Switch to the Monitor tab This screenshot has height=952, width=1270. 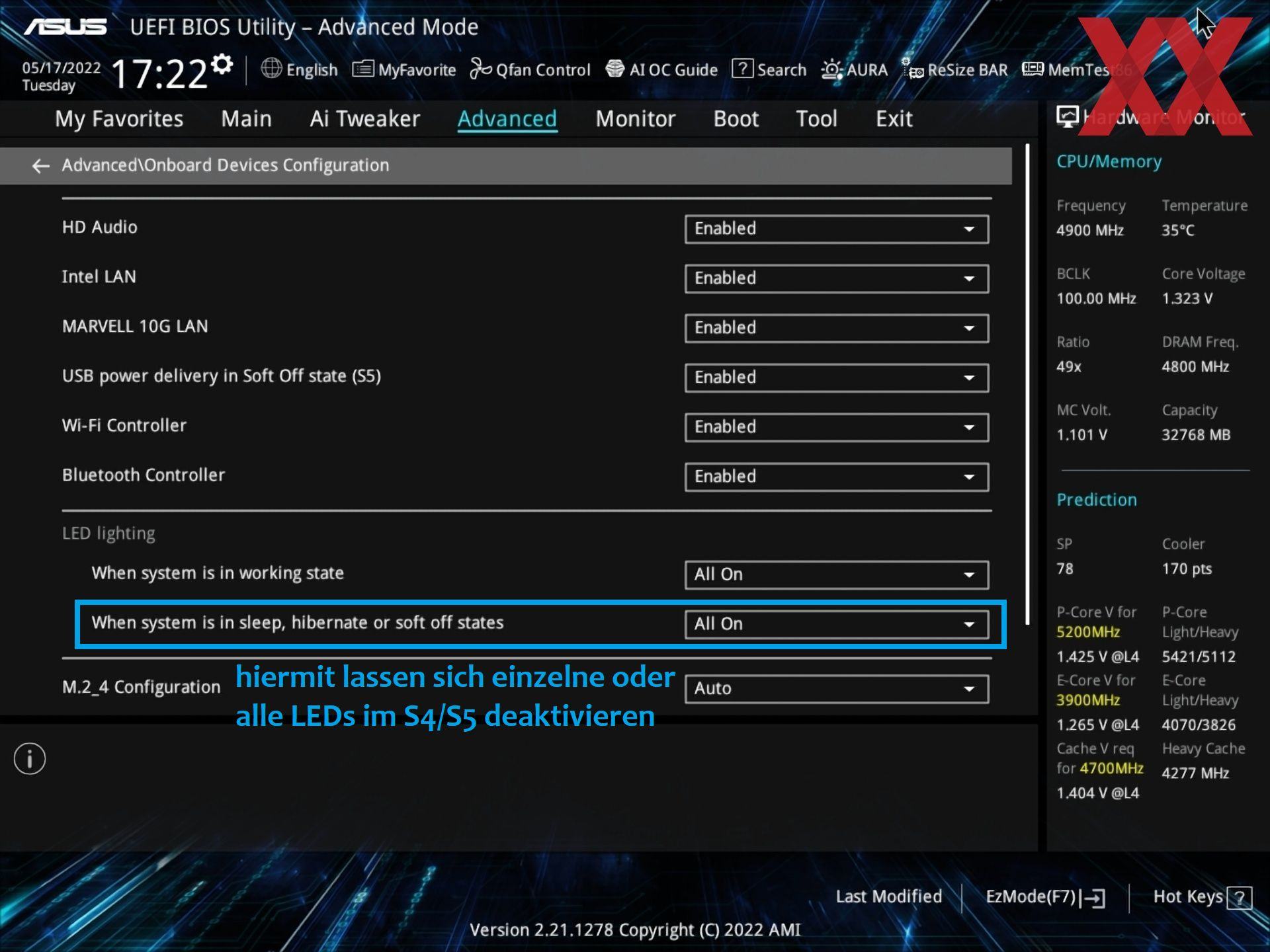635,119
